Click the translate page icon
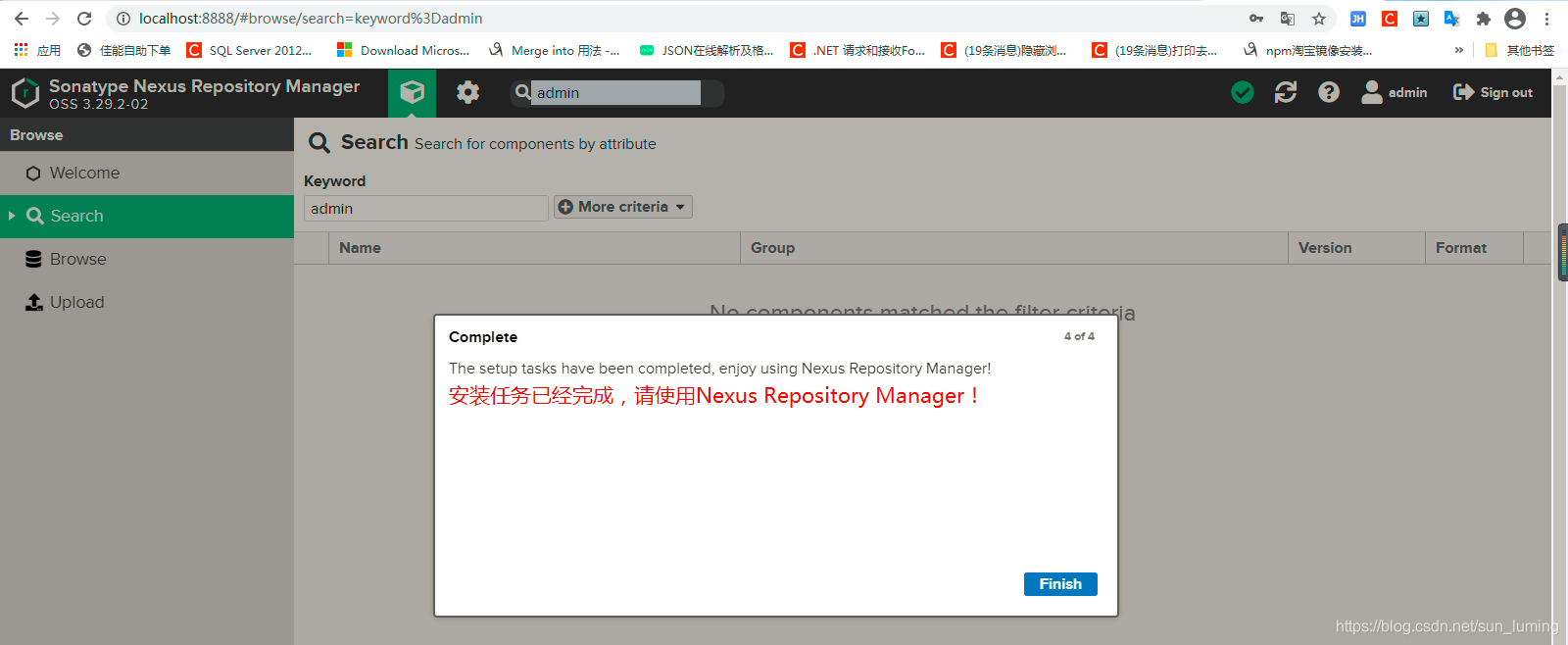Viewport: 1568px width, 645px height. (x=1288, y=19)
